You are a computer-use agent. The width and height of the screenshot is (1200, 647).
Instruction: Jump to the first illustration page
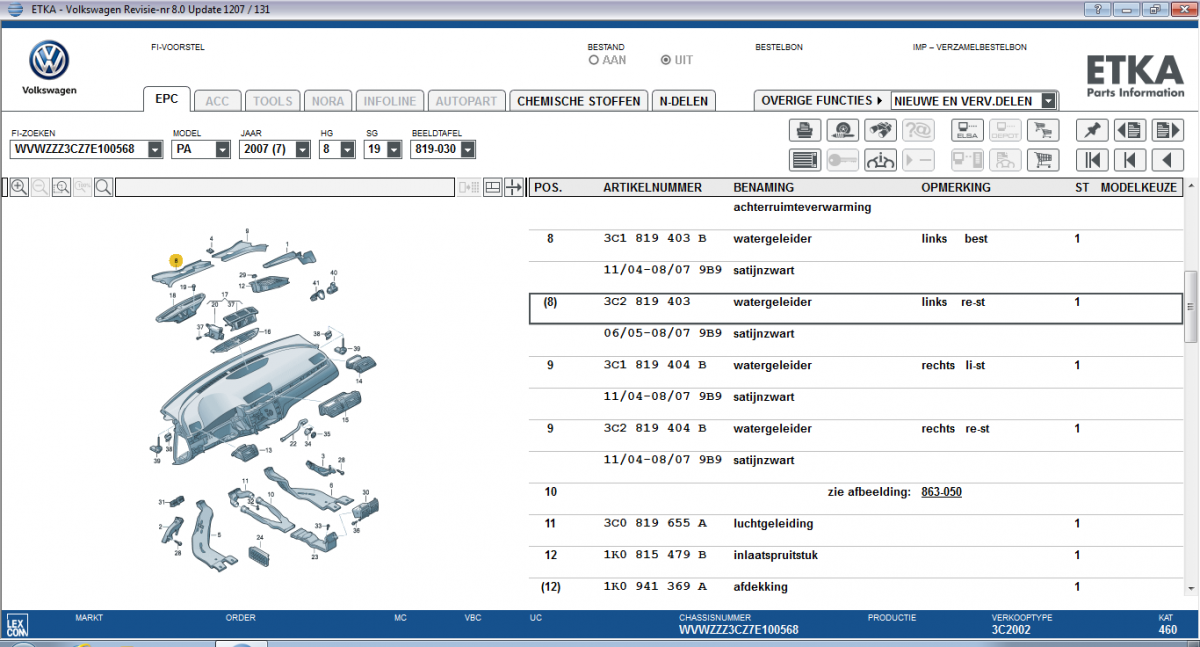click(x=1091, y=160)
